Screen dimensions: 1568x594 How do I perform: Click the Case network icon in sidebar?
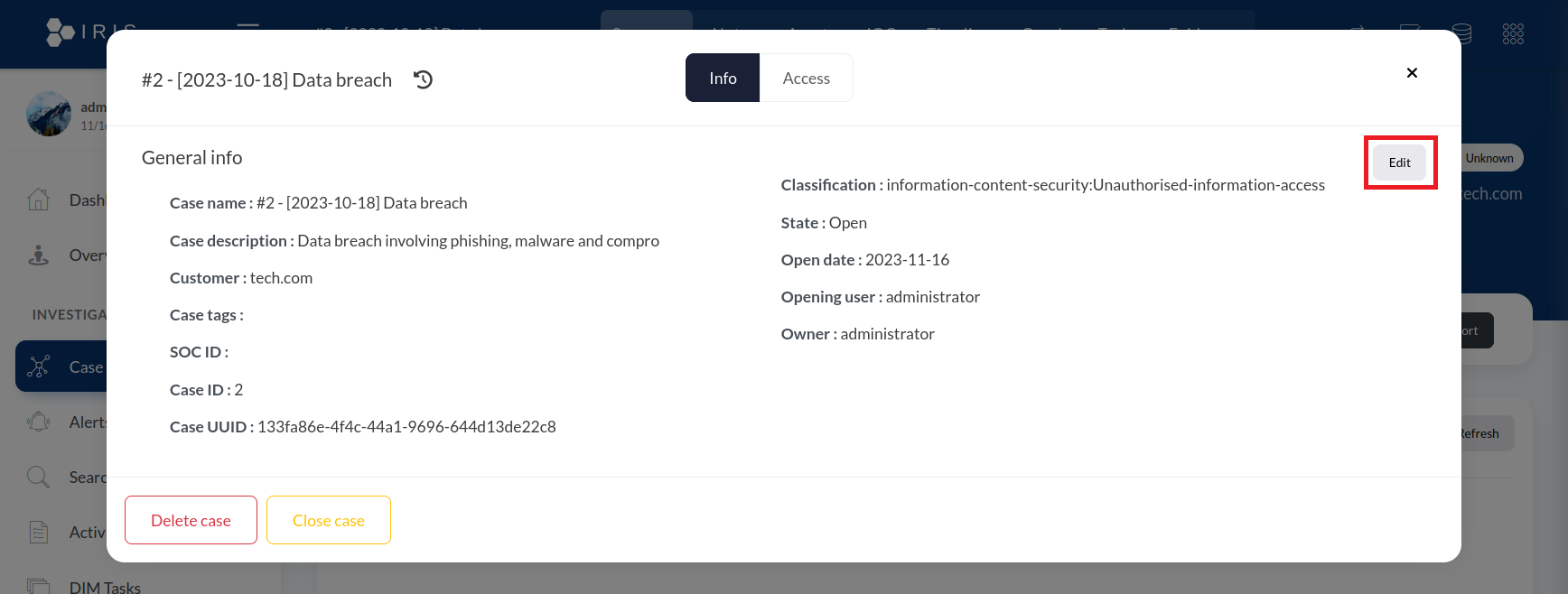(x=39, y=367)
